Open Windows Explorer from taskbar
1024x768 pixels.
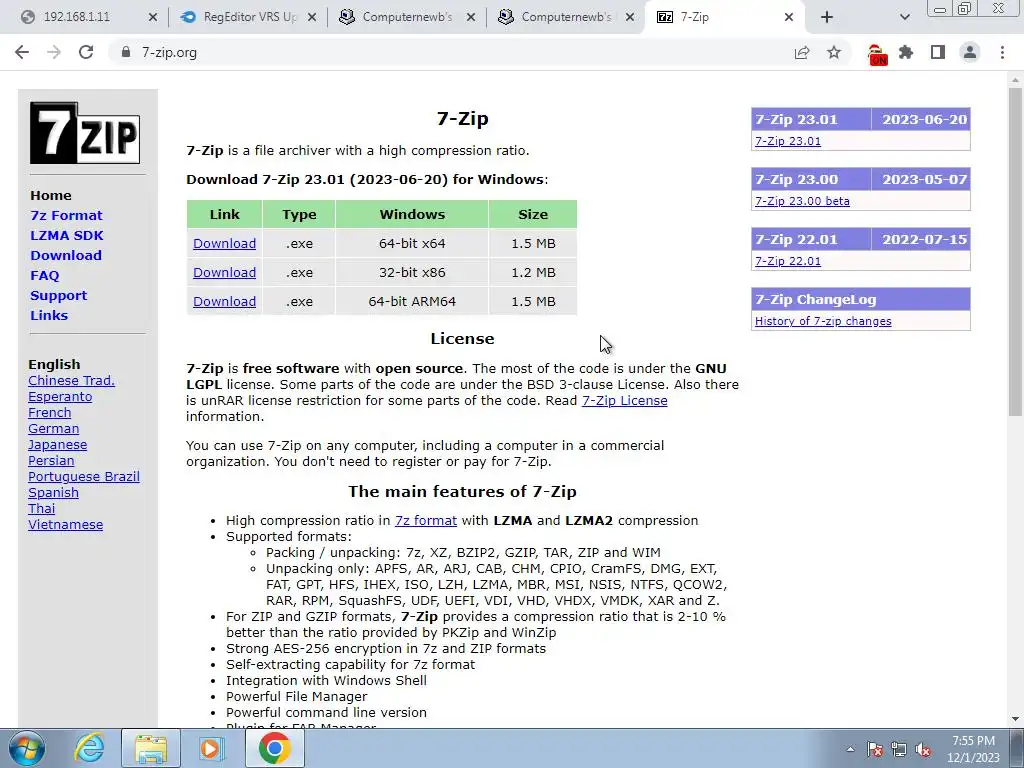[151, 748]
